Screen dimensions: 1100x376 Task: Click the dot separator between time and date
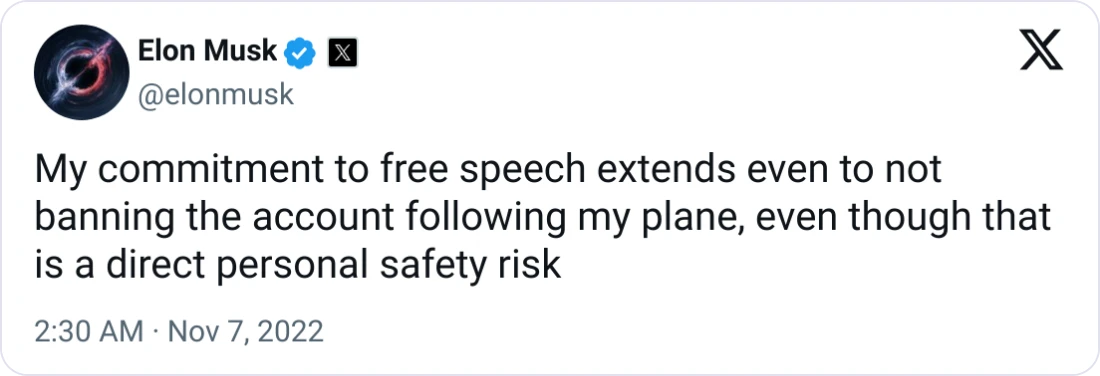(x=156, y=331)
